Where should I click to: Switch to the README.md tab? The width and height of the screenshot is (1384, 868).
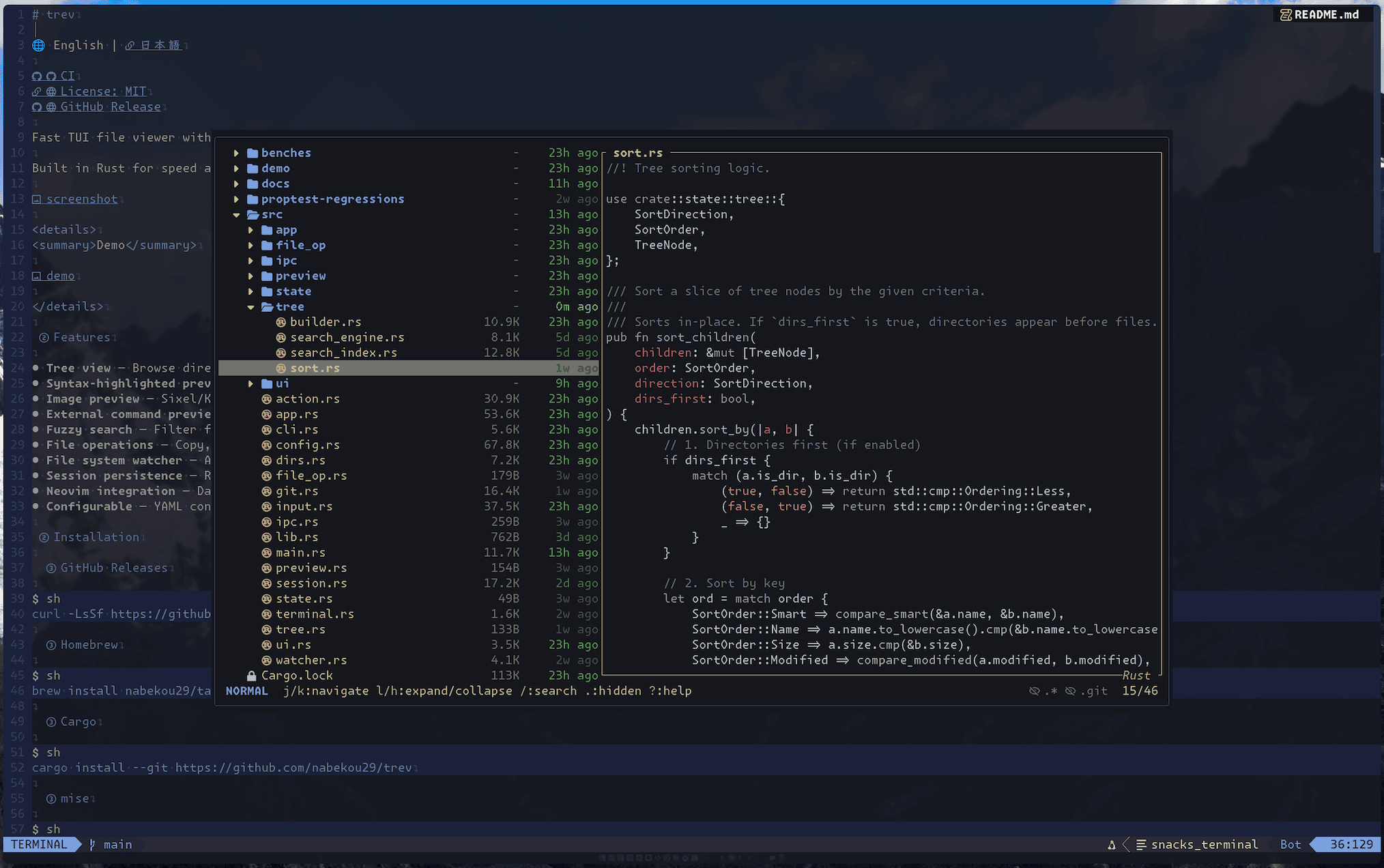pyautogui.click(x=1325, y=14)
